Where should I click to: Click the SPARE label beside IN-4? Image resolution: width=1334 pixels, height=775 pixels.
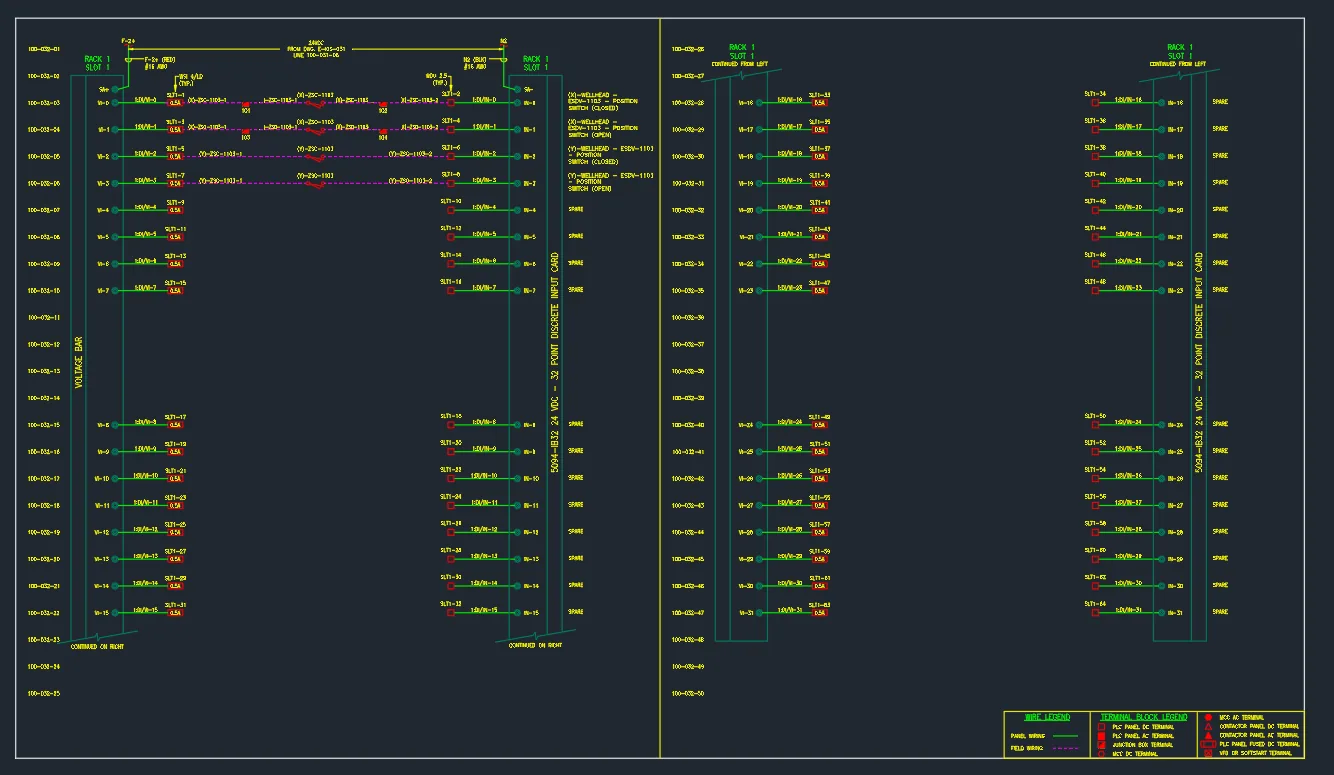coord(575,209)
